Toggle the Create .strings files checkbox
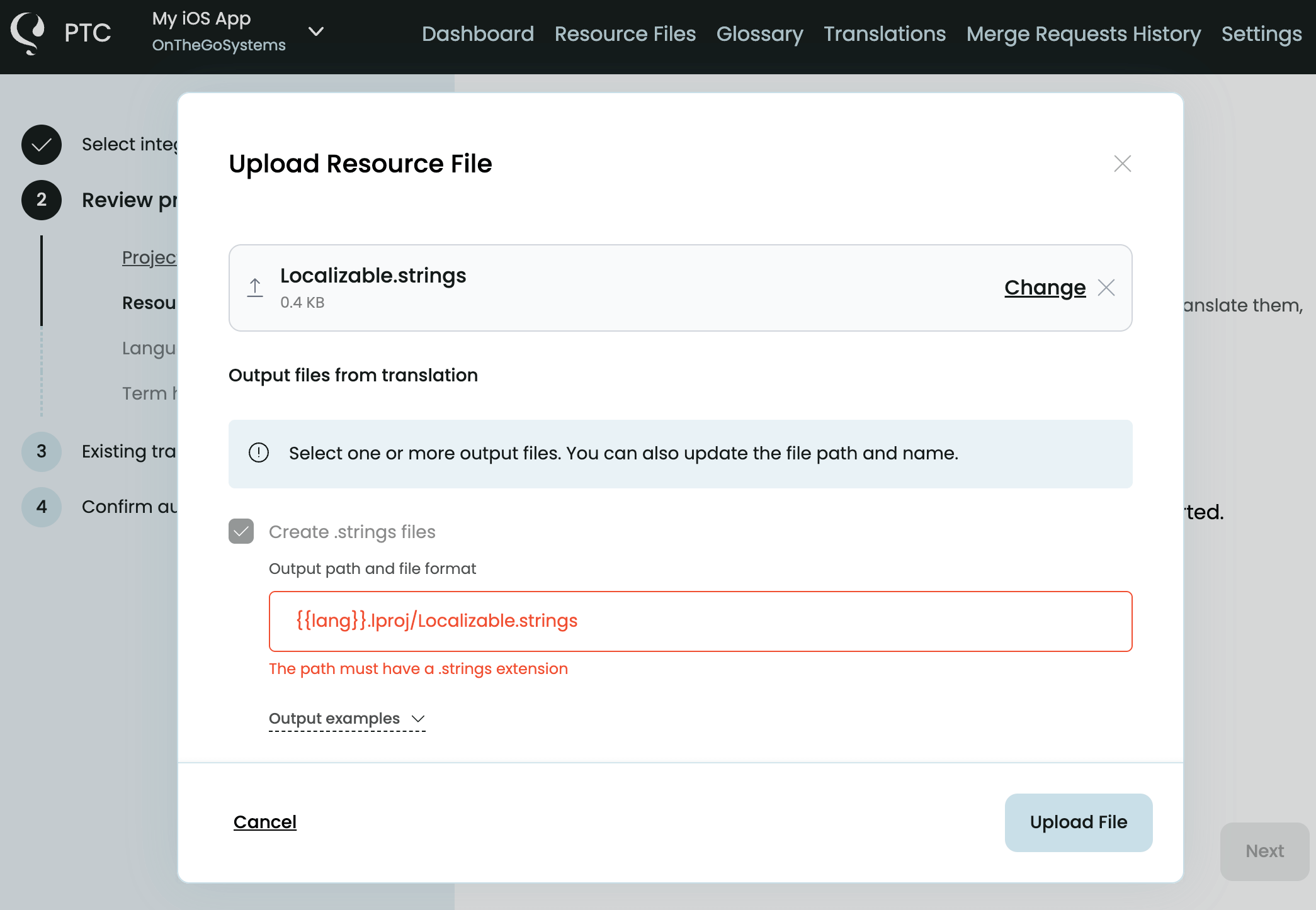This screenshot has height=910, width=1316. tap(241, 531)
